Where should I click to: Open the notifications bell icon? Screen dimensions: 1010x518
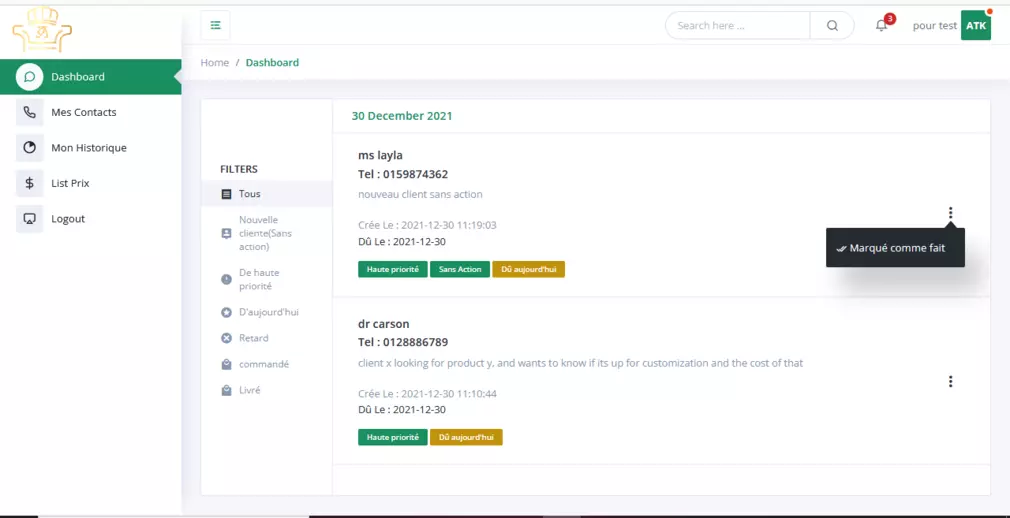tap(881, 26)
